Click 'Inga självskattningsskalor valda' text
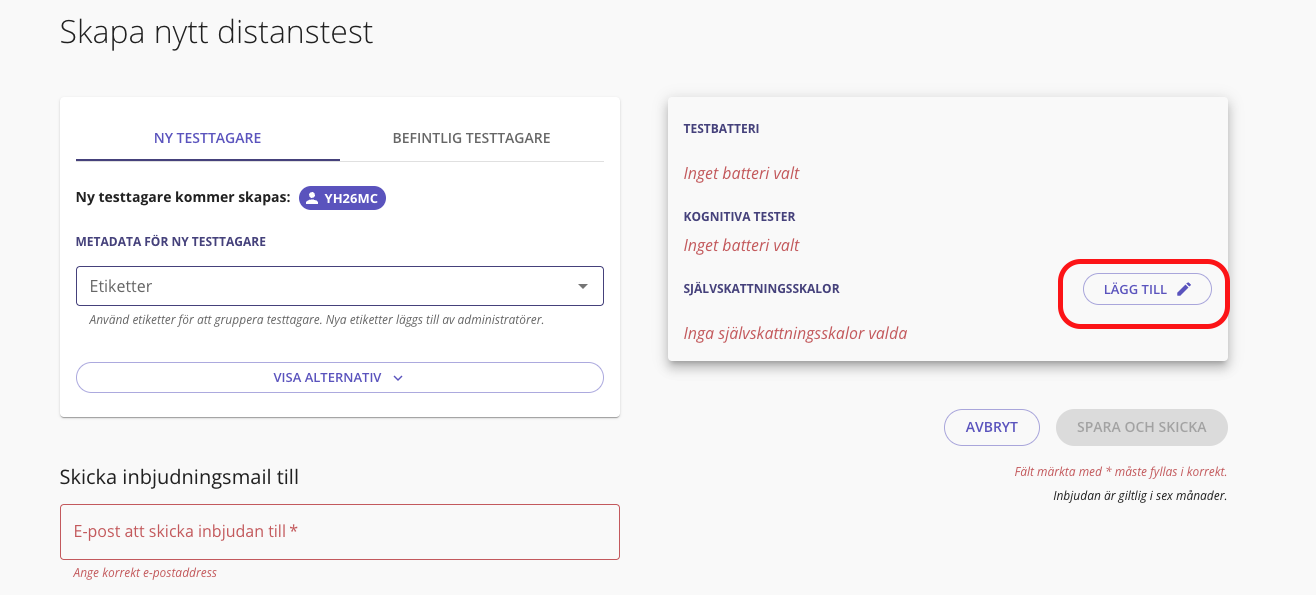 point(795,333)
